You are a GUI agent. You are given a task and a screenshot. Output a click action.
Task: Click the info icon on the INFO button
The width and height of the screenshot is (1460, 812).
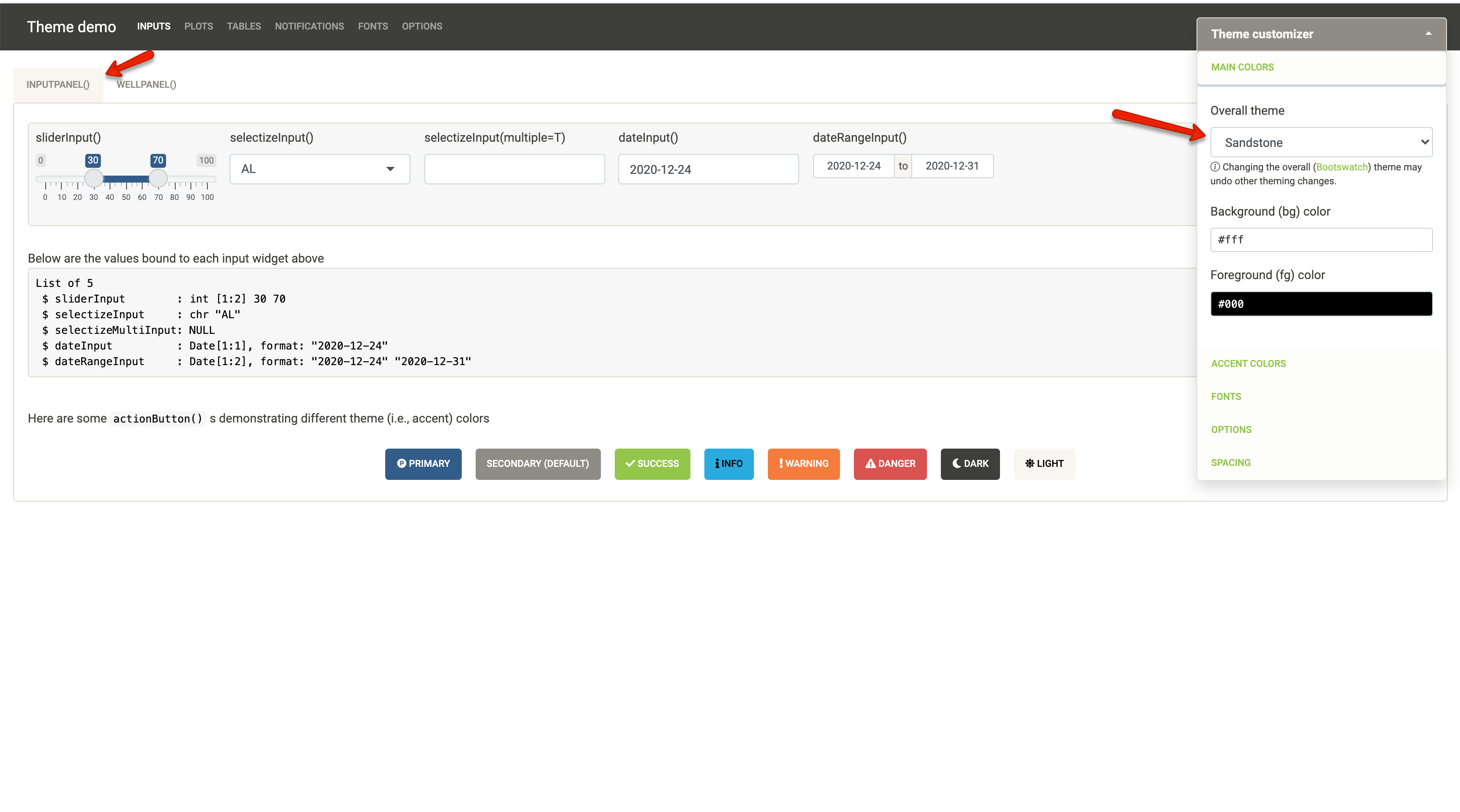tap(717, 463)
